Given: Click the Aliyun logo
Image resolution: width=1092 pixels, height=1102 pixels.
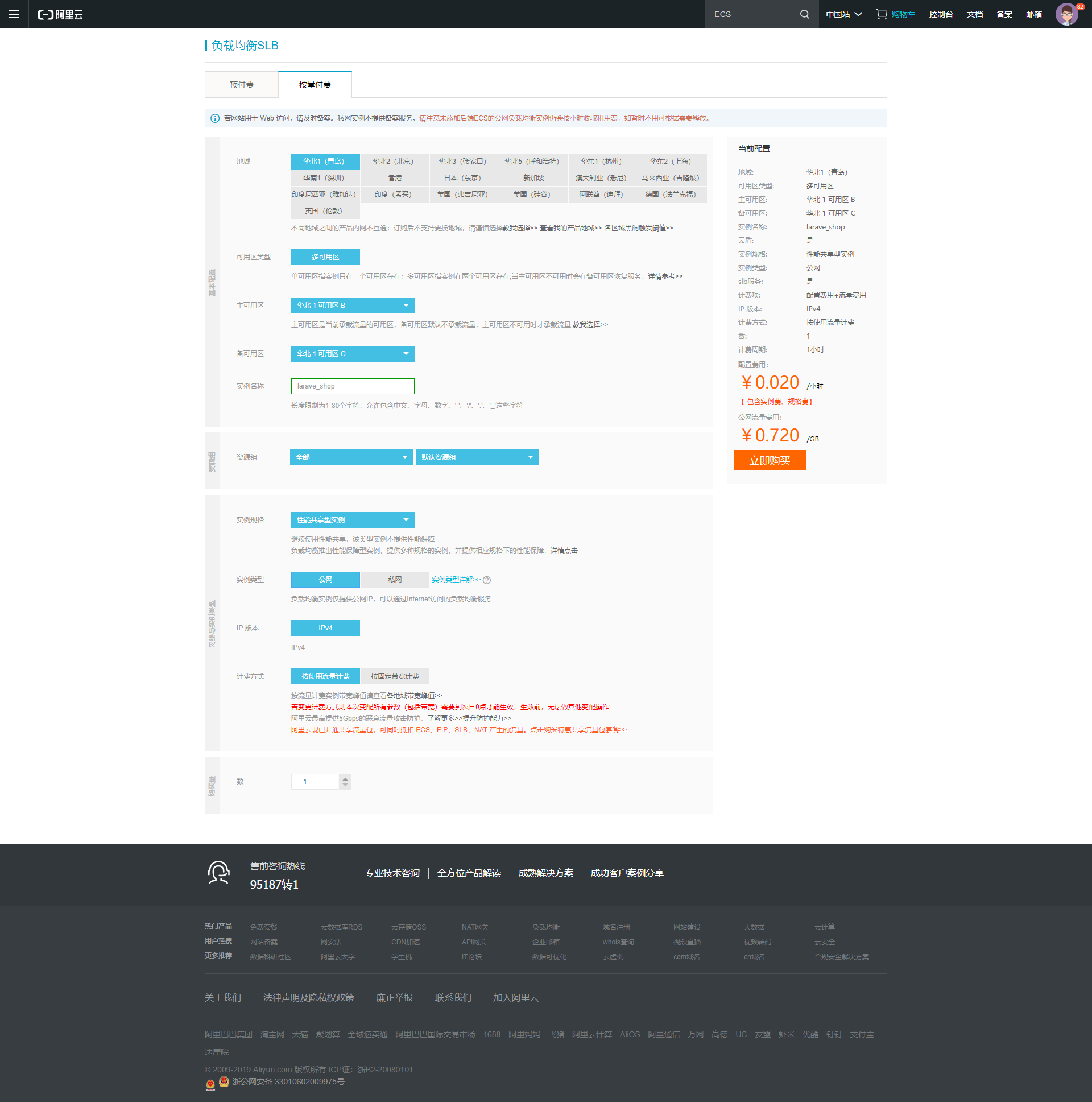Looking at the screenshot, I should [x=60, y=15].
